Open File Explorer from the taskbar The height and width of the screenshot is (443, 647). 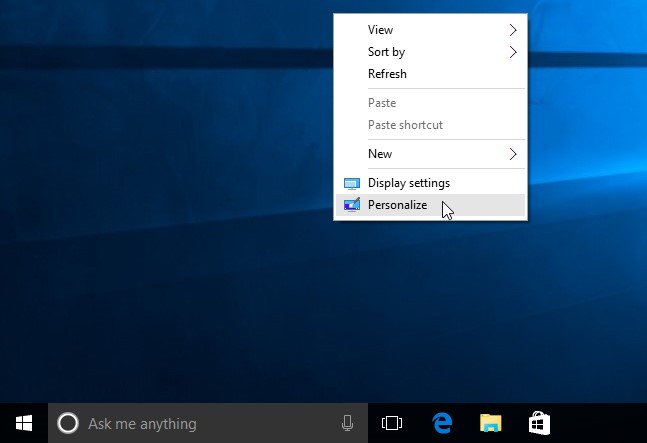pos(490,423)
